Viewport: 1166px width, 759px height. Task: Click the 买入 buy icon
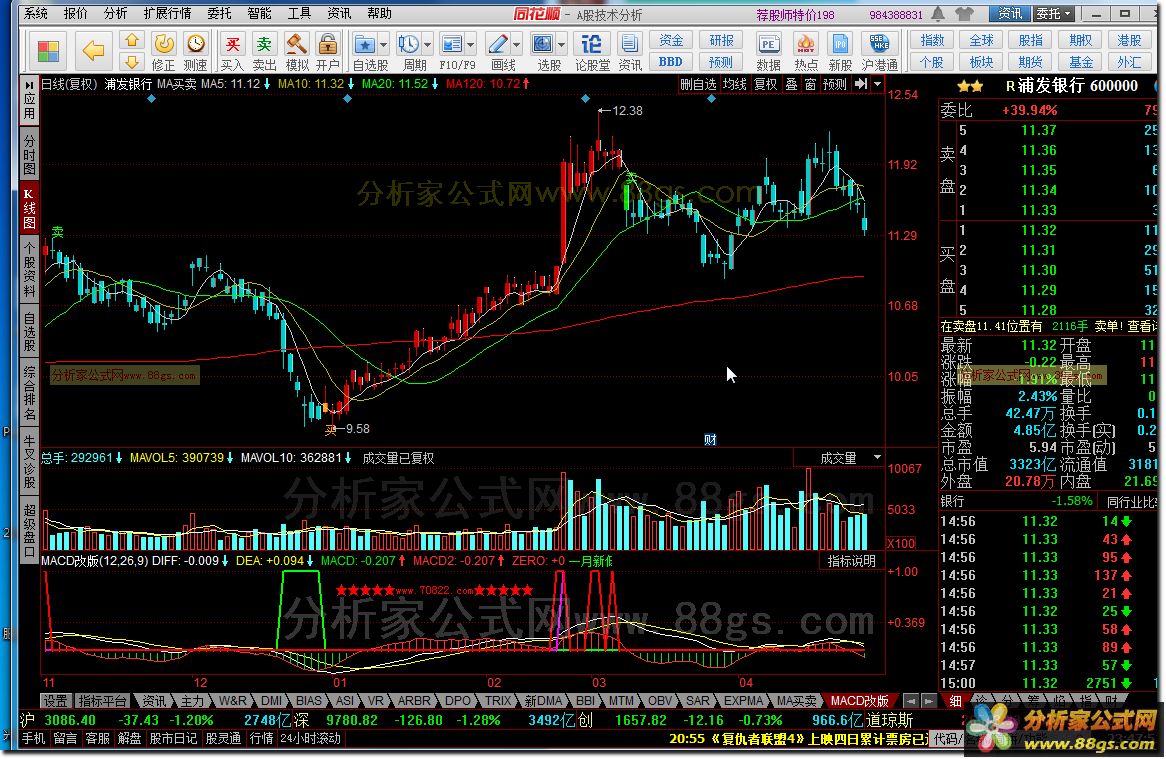pyautogui.click(x=232, y=51)
